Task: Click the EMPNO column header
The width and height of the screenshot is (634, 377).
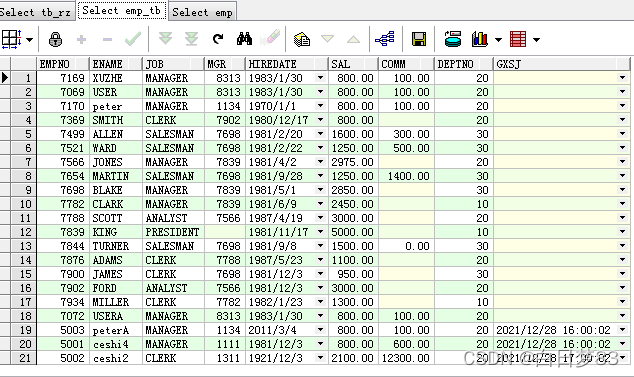Action: pos(63,64)
